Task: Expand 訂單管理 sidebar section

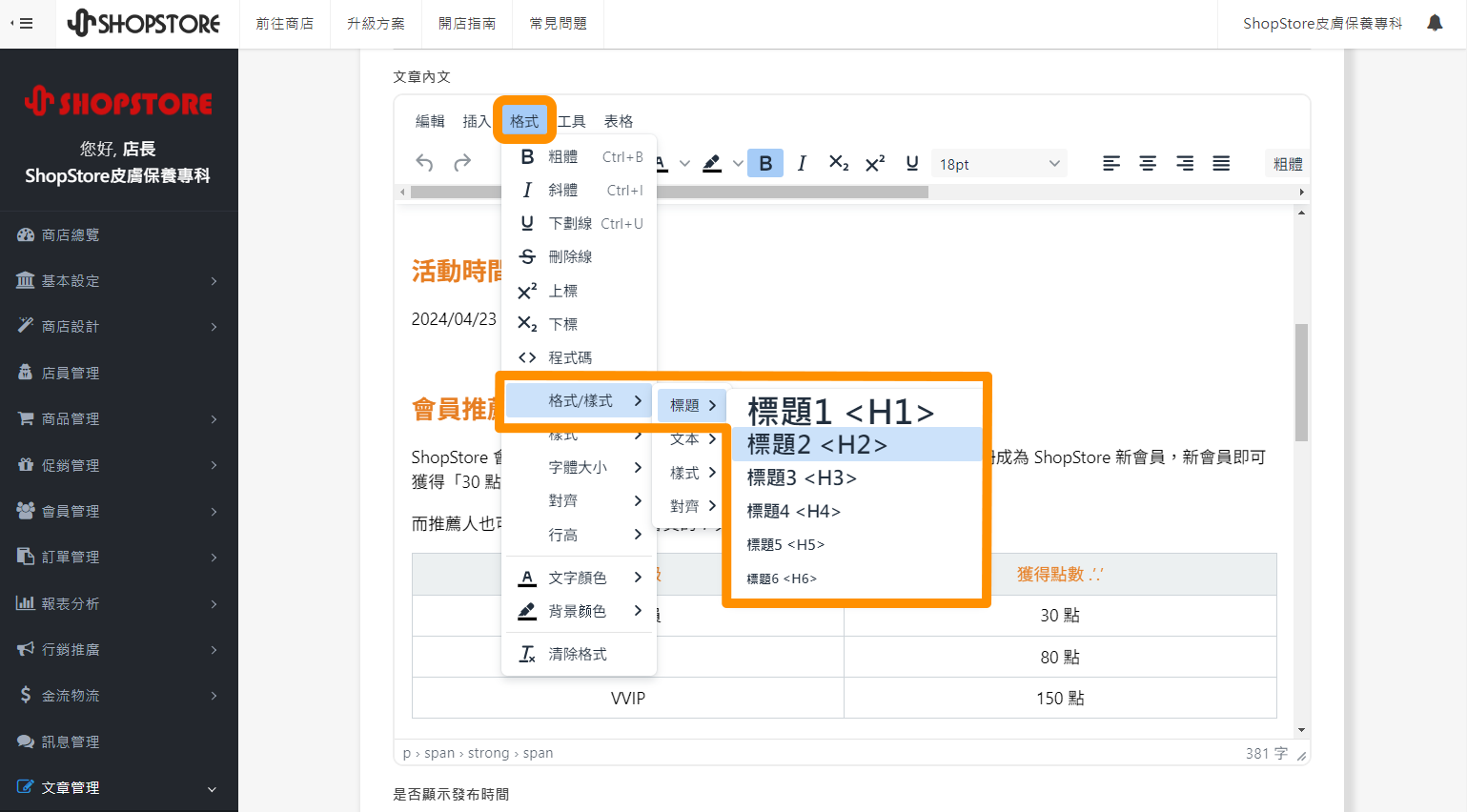Action: point(119,557)
